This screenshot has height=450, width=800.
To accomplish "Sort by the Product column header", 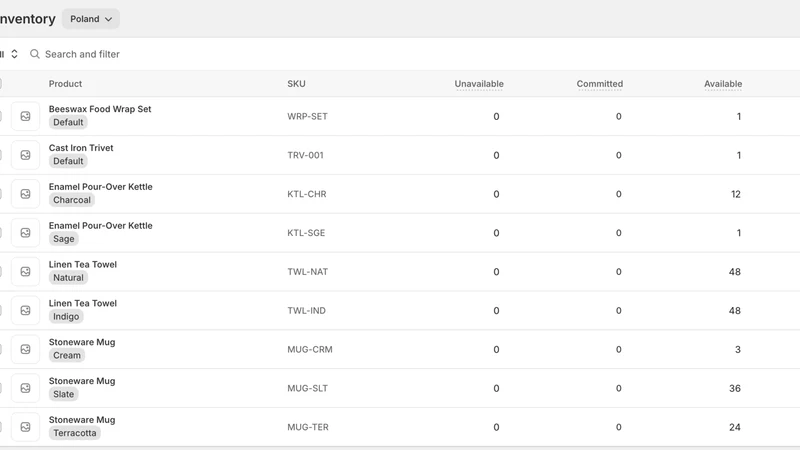I will pyautogui.click(x=65, y=84).
